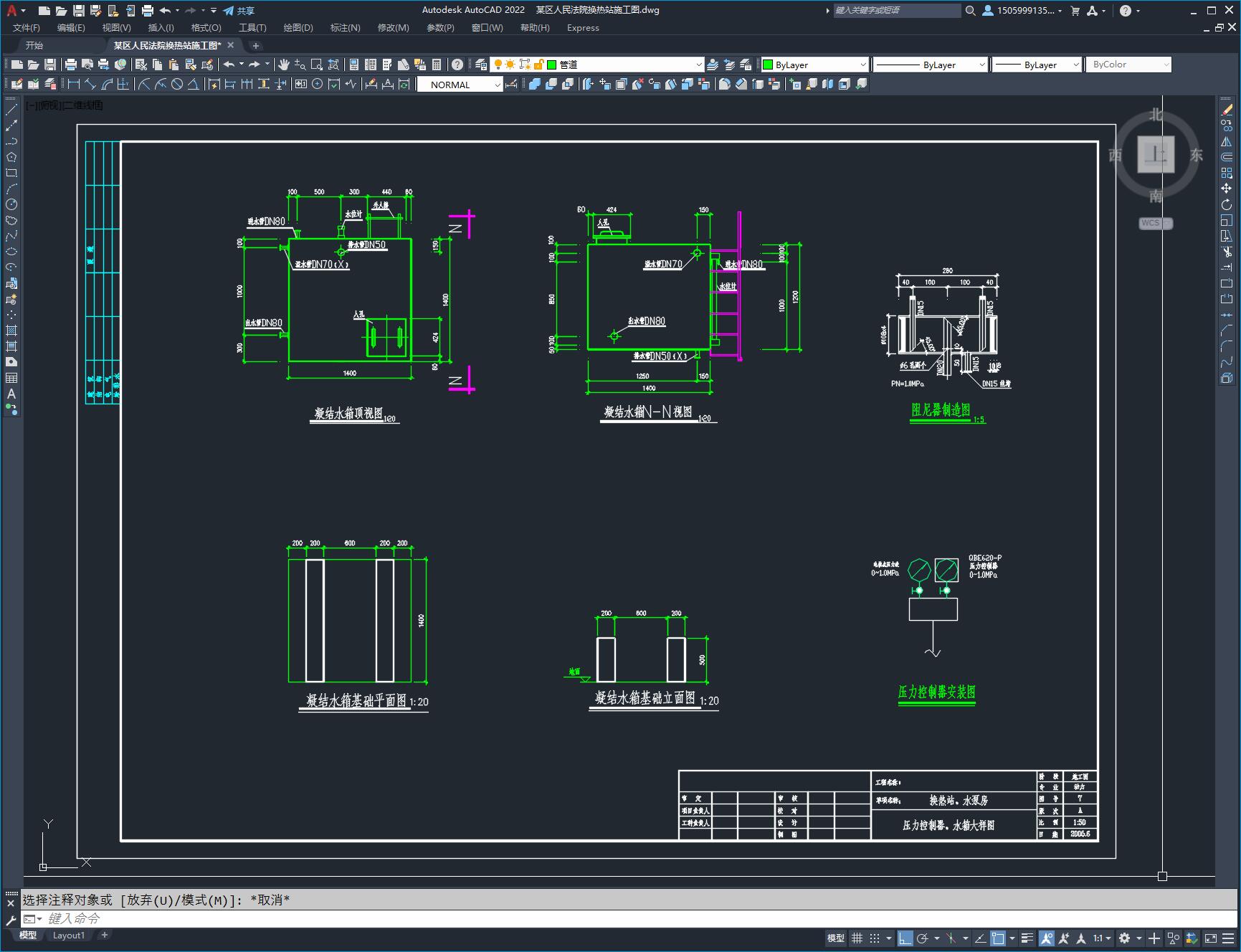Open the 文件(F) menu
Image resolution: width=1241 pixels, height=952 pixels.
(x=27, y=28)
